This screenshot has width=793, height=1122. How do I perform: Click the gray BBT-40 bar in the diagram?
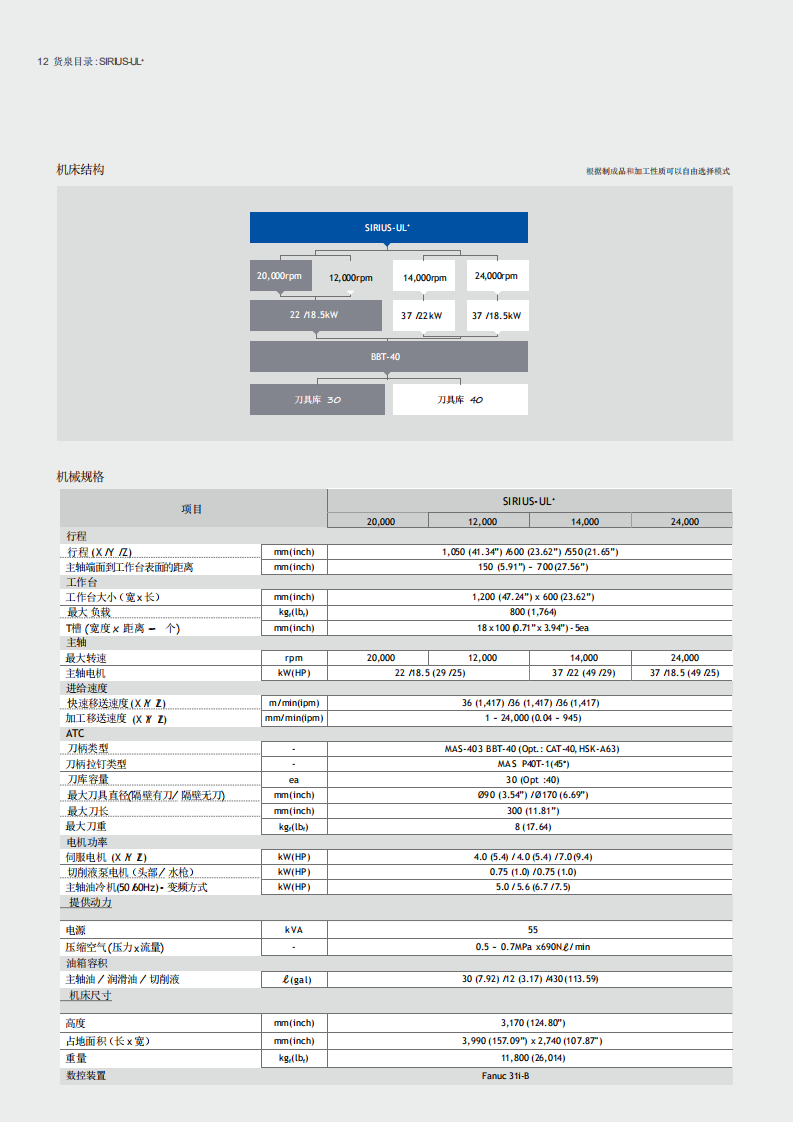(x=388, y=356)
